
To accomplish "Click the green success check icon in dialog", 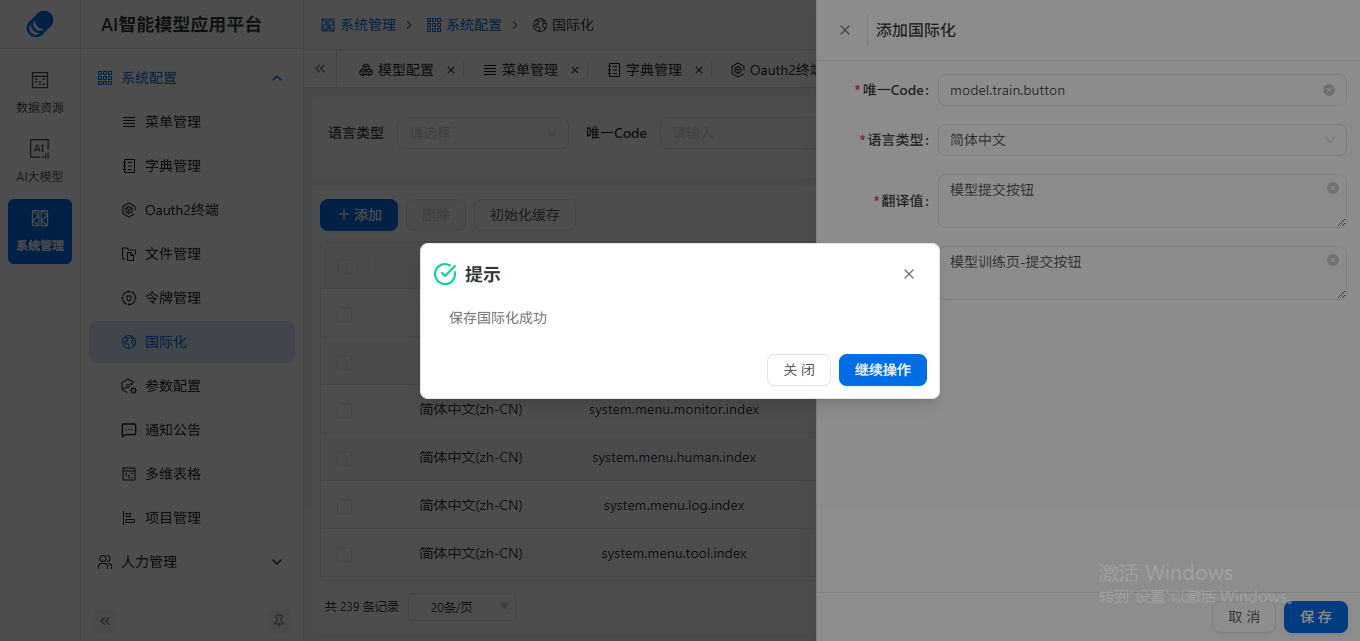I will (445, 274).
